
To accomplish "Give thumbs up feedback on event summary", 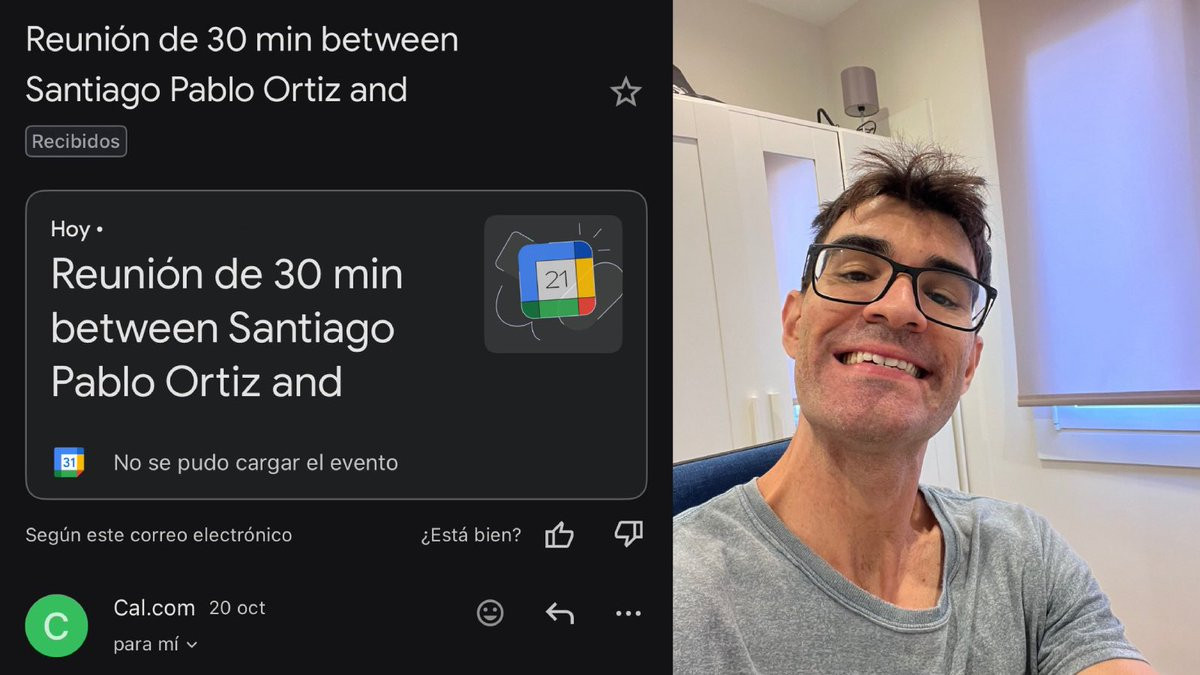I will (559, 535).
